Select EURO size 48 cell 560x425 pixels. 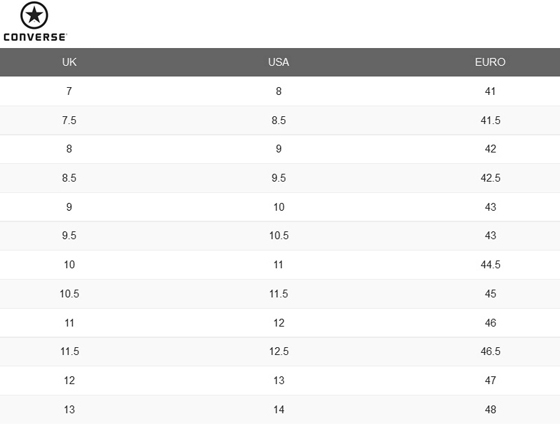pos(490,410)
